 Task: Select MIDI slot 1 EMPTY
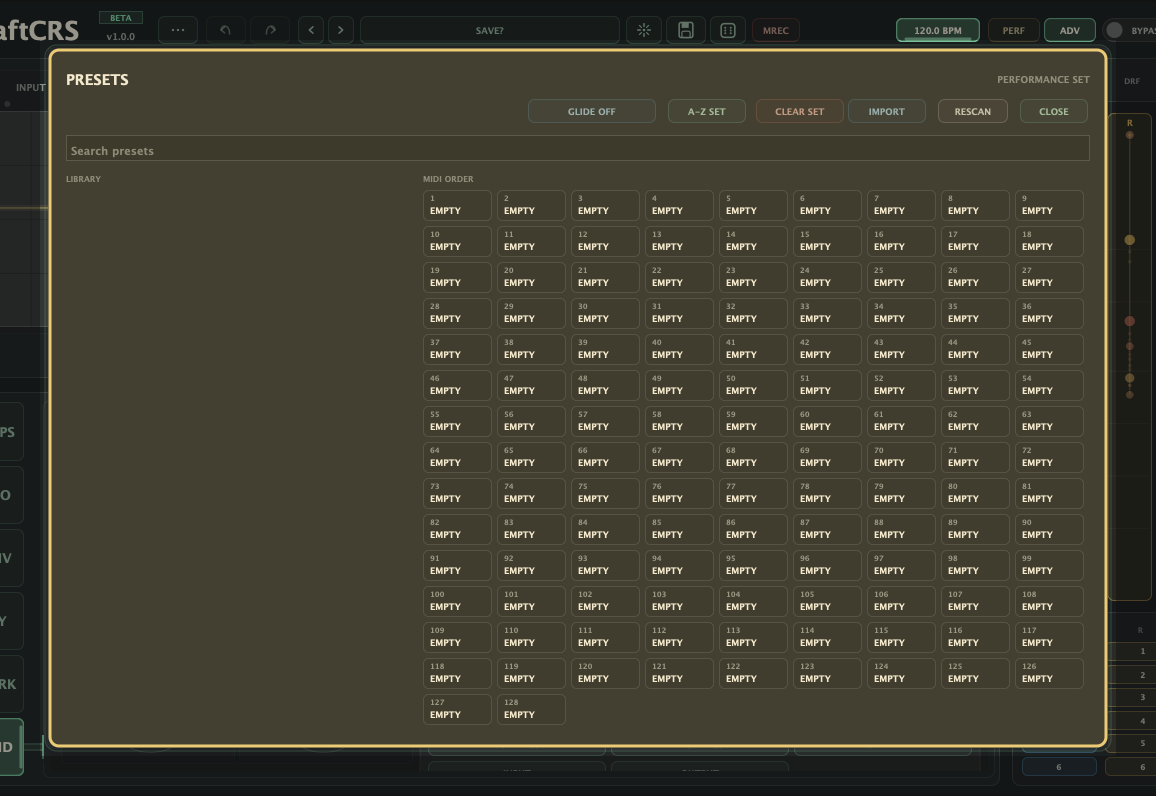pos(457,206)
